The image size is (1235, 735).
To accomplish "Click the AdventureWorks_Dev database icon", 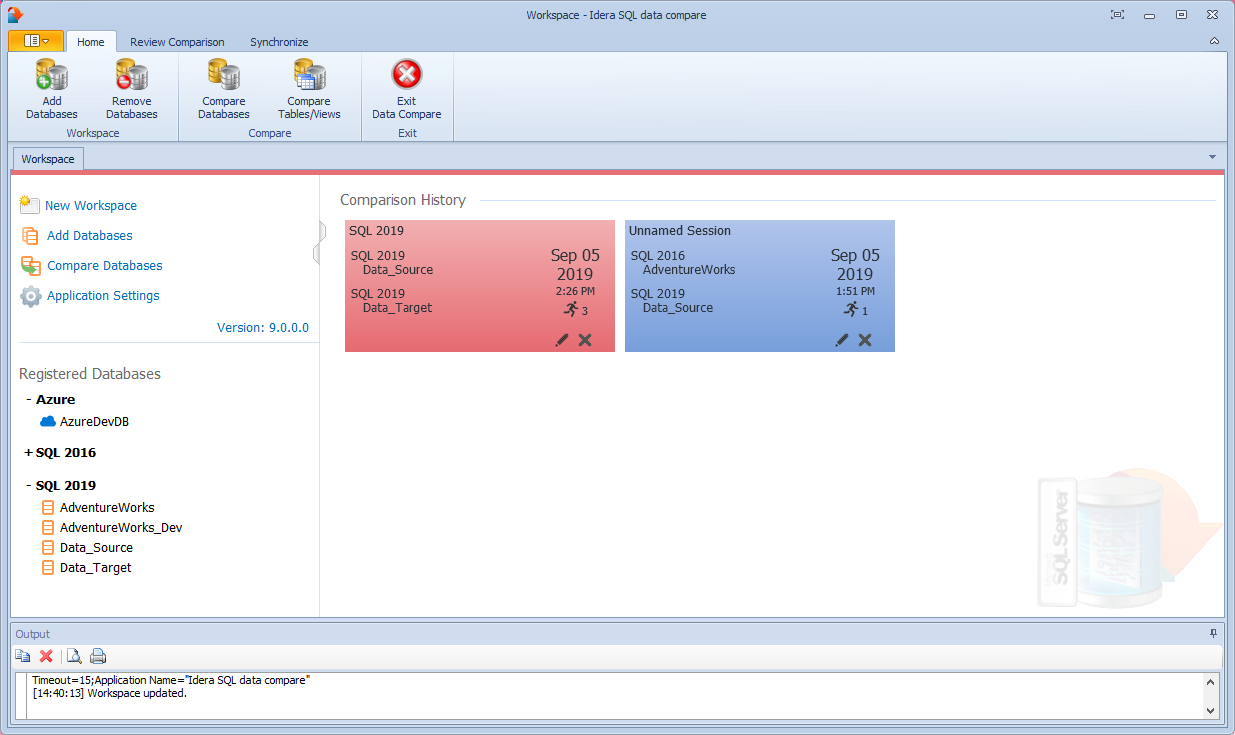I will (x=47, y=527).
